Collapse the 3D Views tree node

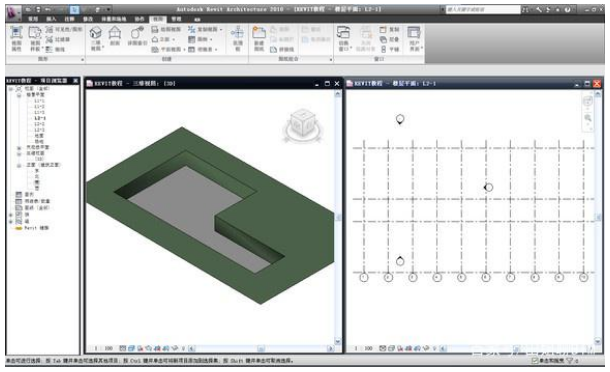pyautogui.click(x=19, y=154)
